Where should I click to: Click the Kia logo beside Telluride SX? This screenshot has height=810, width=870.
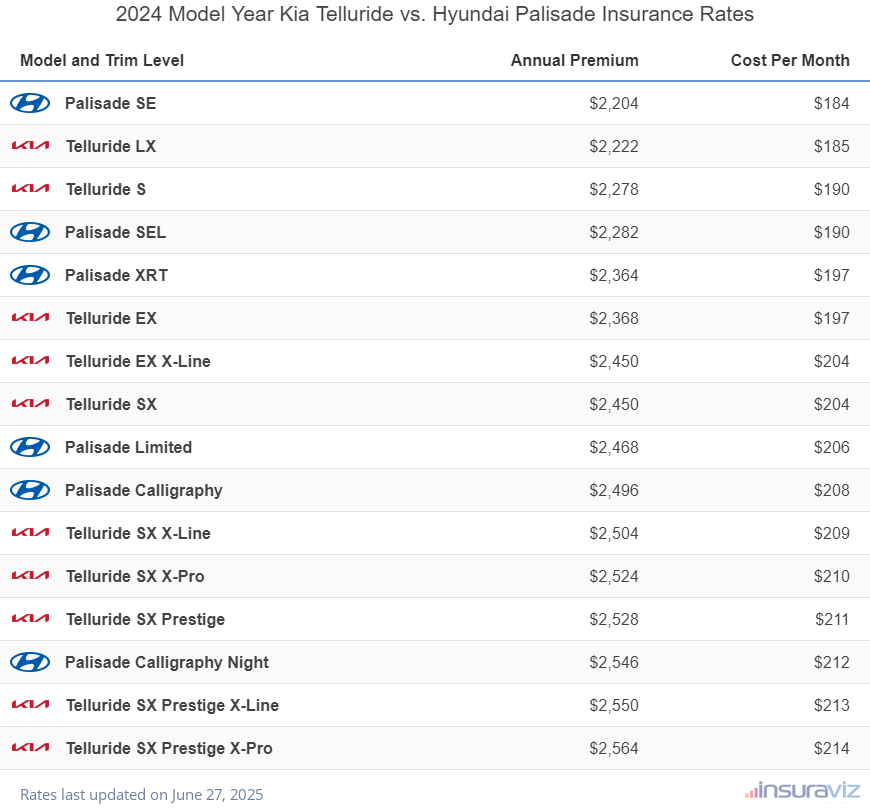point(31,404)
